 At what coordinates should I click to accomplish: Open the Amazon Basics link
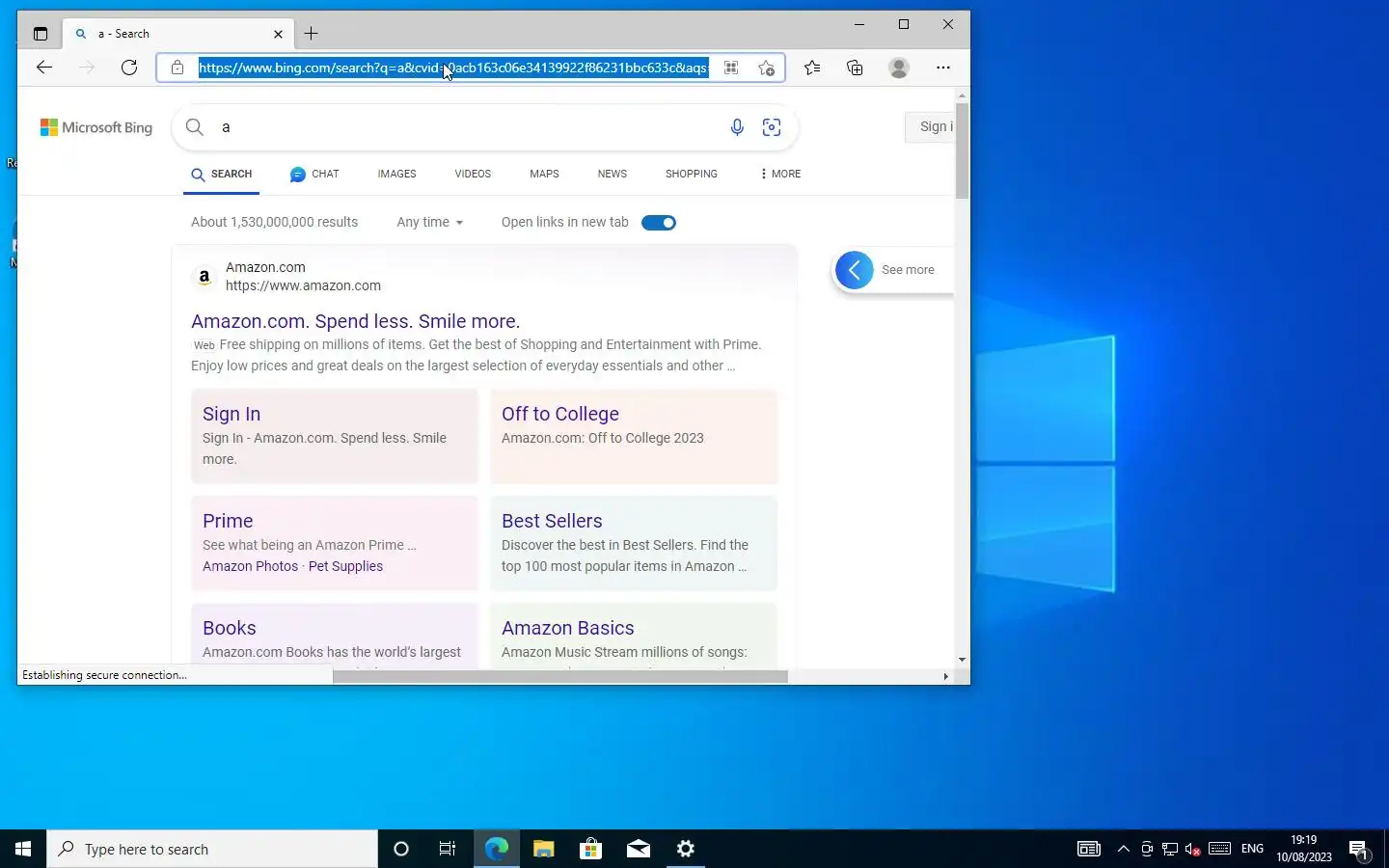pyautogui.click(x=568, y=628)
